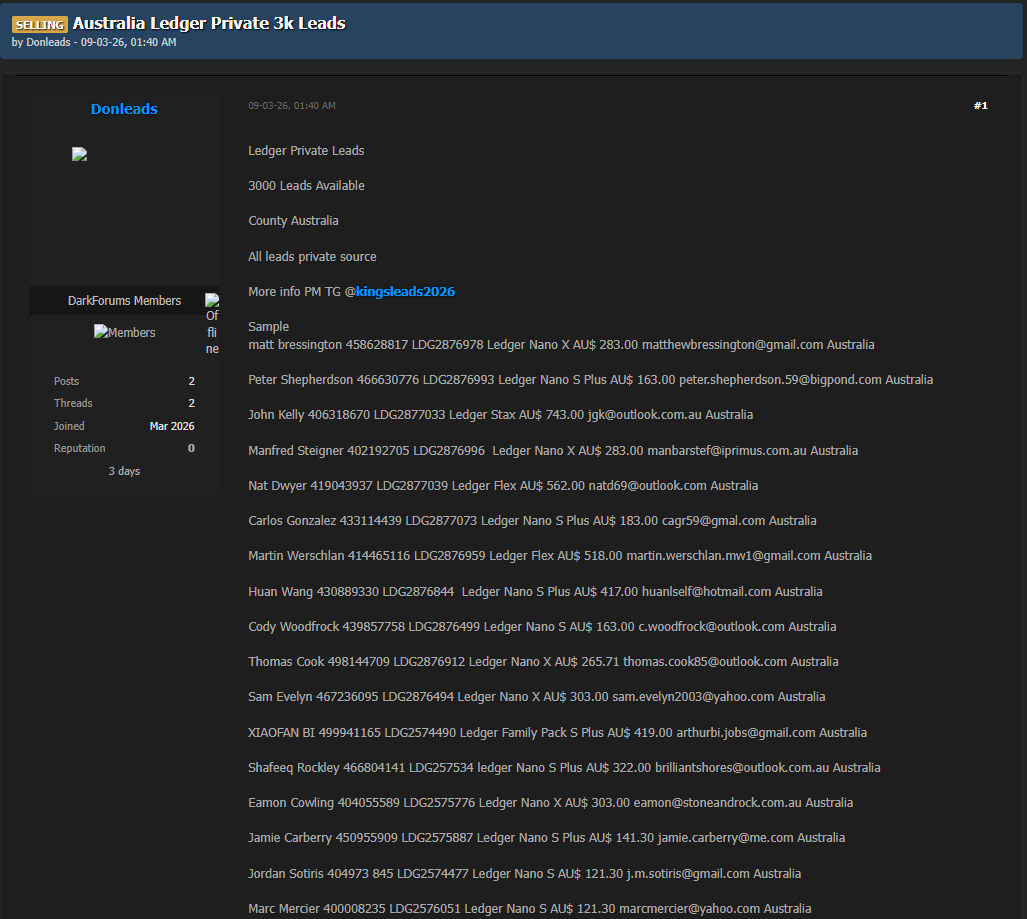
Task: Click the Members group badge image
Action: [x=124, y=332]
